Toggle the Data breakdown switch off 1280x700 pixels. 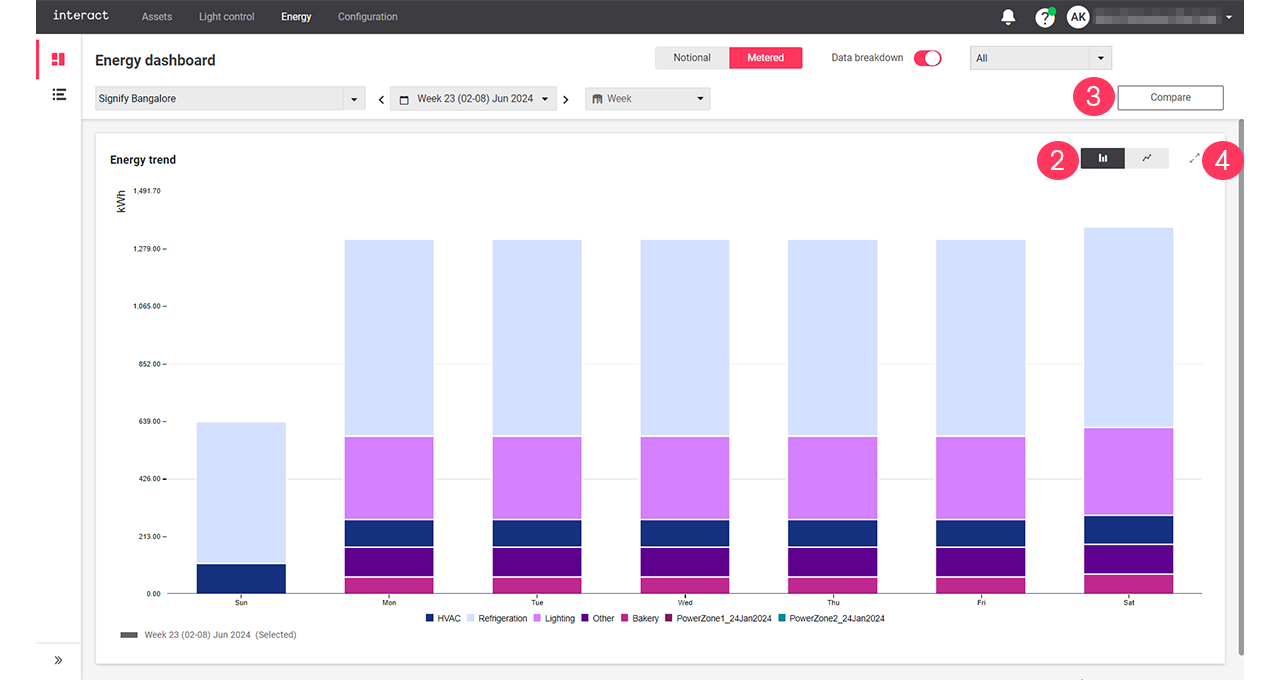point(927,58)
